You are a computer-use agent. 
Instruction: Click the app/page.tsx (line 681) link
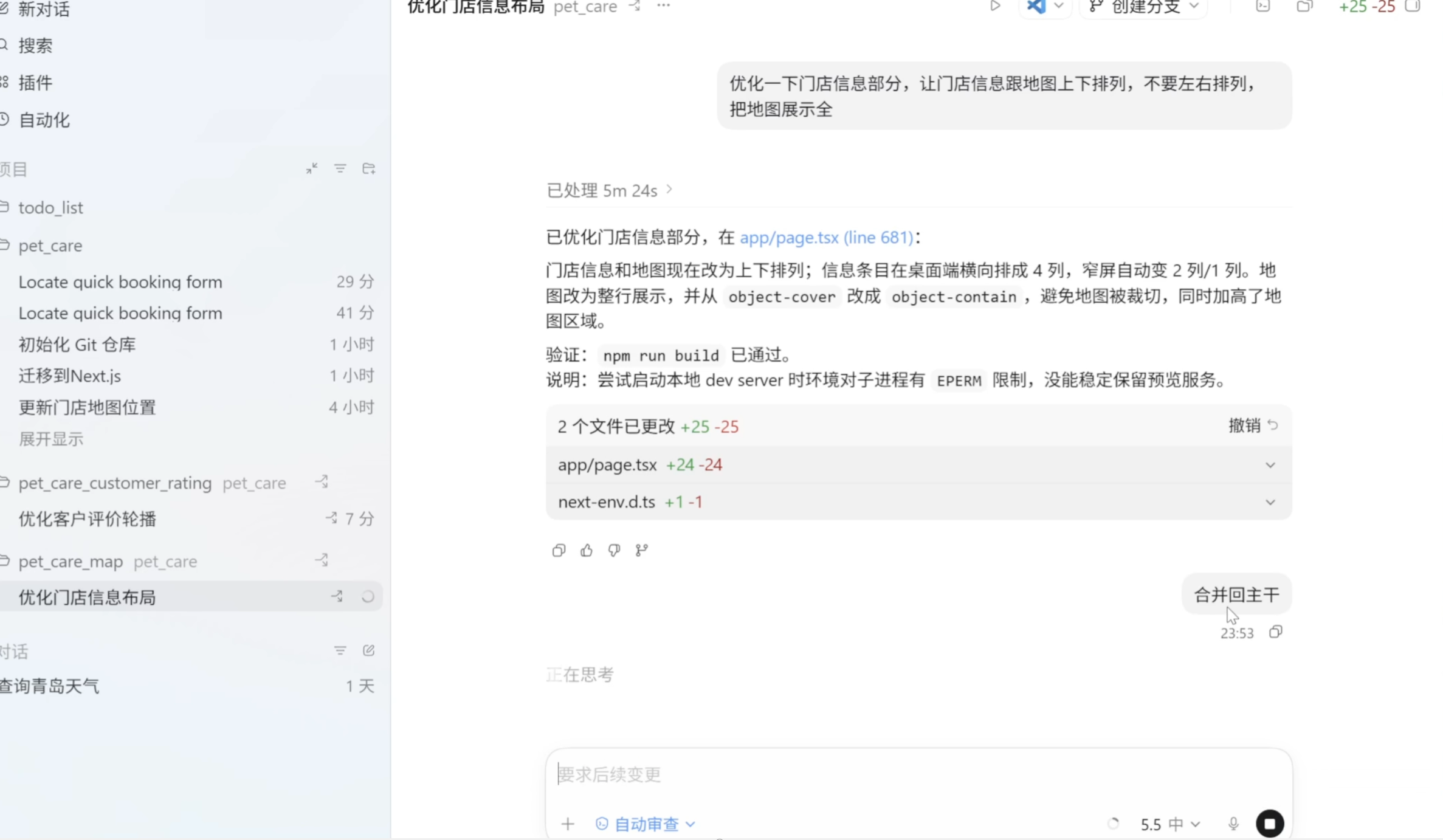coord(826,237)
